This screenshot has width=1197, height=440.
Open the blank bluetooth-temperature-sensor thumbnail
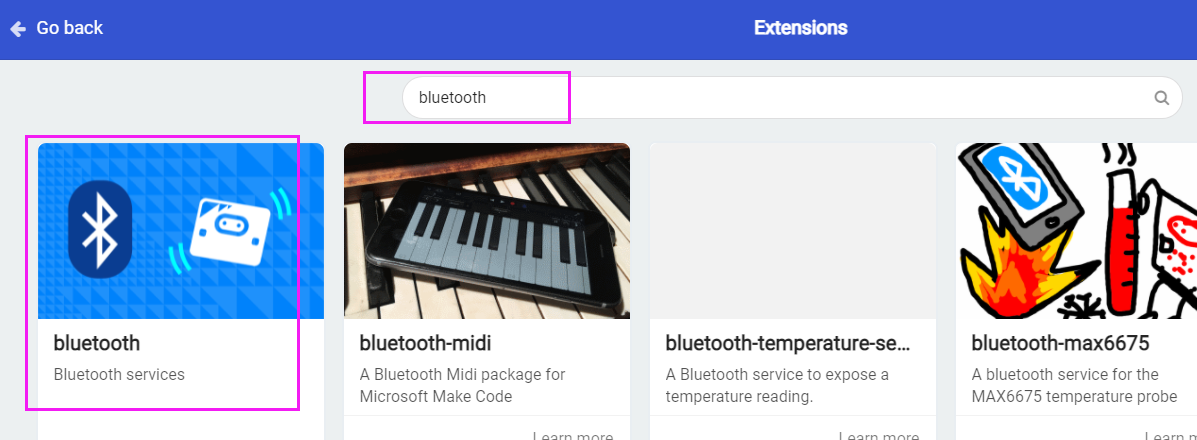792,231
